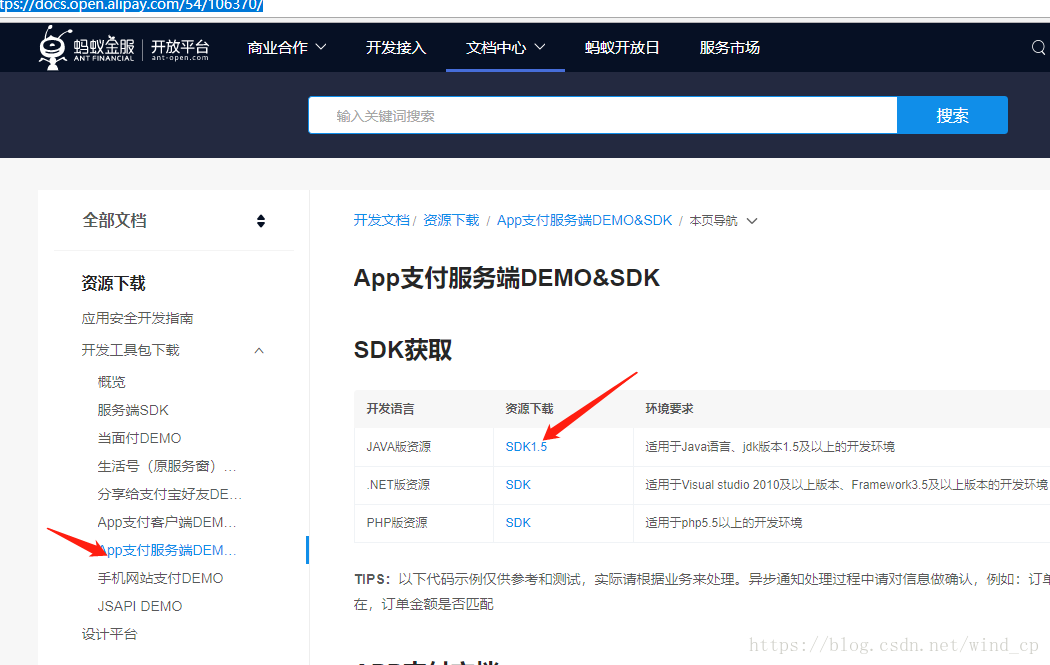Focus the keyword search input field

tap(603, 115)
